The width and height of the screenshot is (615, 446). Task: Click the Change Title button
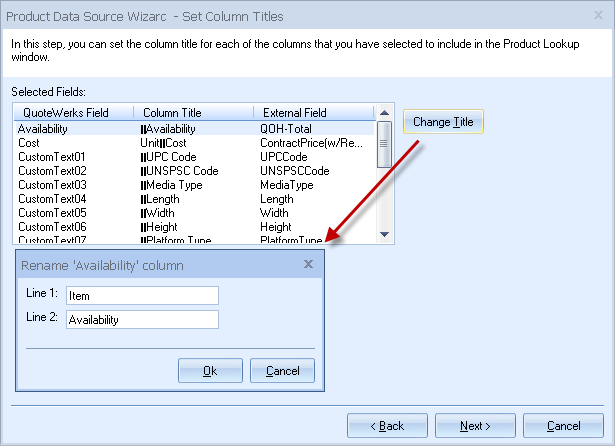(x=443, y=122)
